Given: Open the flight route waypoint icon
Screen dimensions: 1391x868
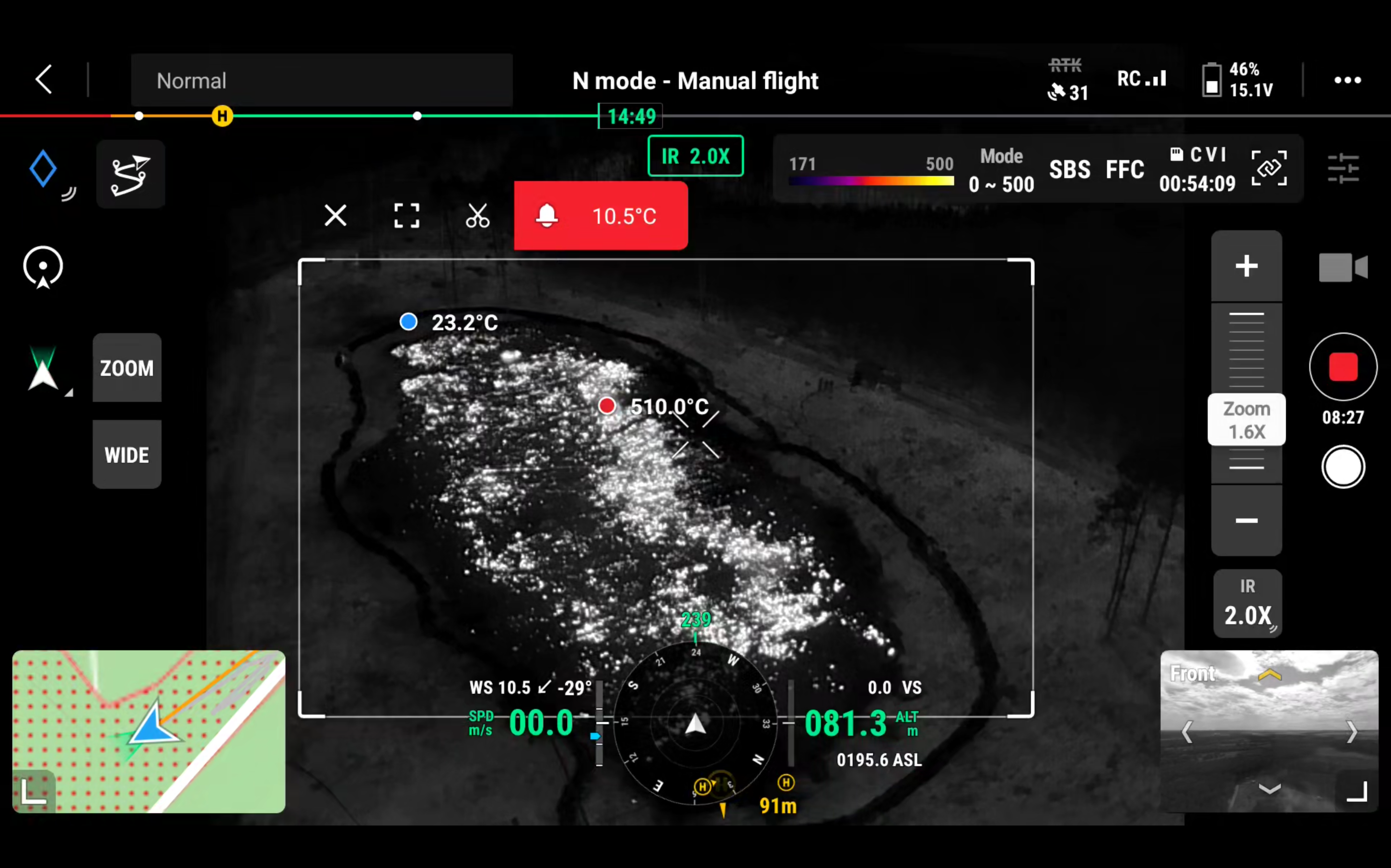Looking at the screenshot, I should coord(130,175).
